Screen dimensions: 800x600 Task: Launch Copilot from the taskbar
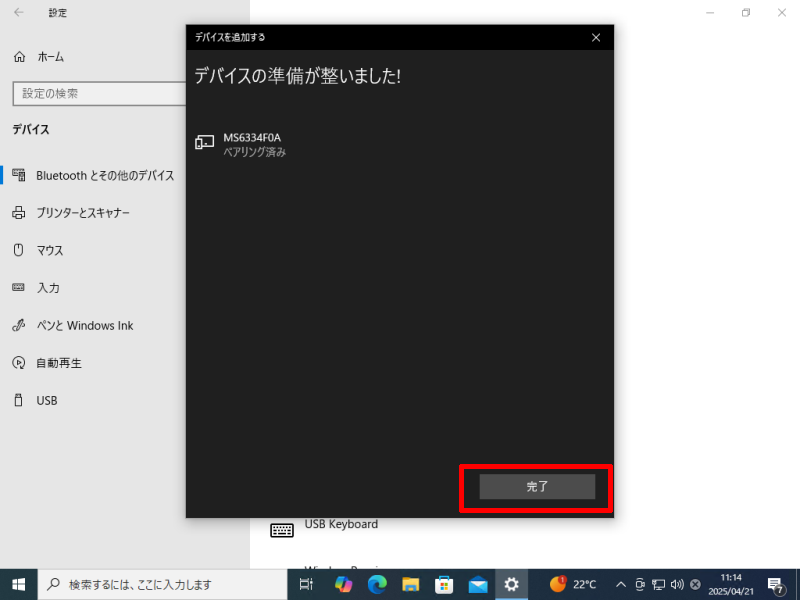point(343,585)
